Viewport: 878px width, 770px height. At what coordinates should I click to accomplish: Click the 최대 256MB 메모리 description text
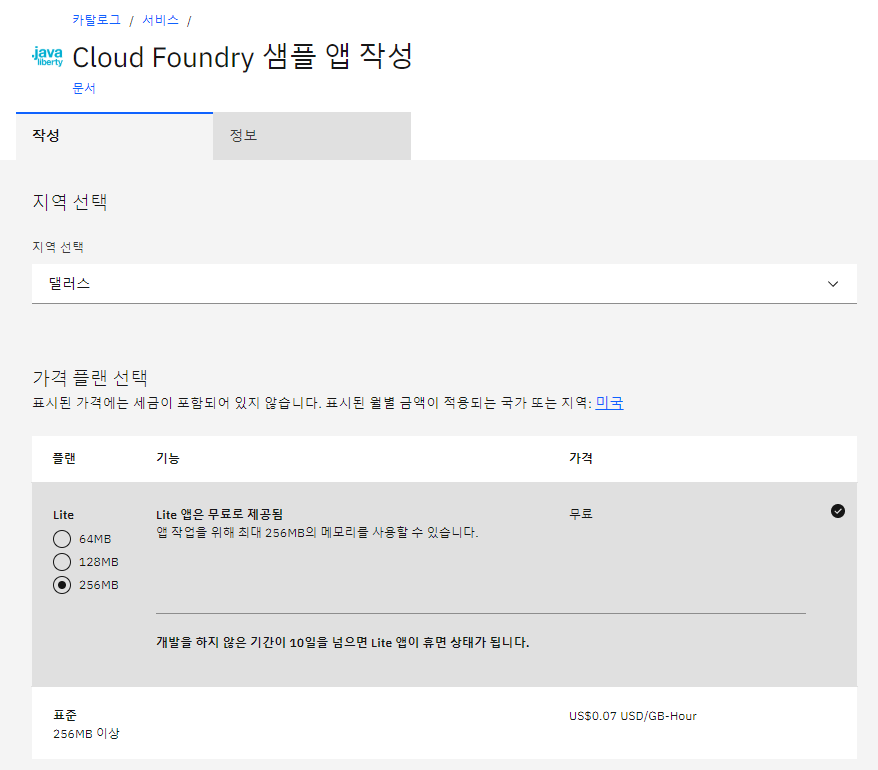[317, 532]
